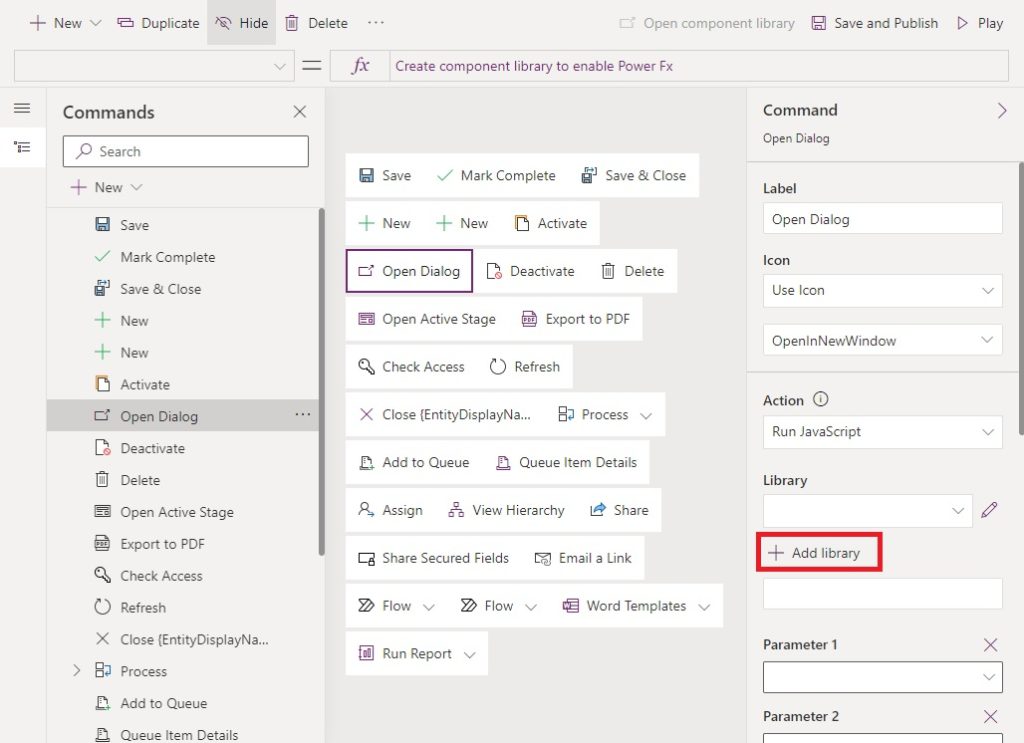1024x743 pixels.
Task: Click the pencil icon beside the Library dropdown
Action: 990,510
